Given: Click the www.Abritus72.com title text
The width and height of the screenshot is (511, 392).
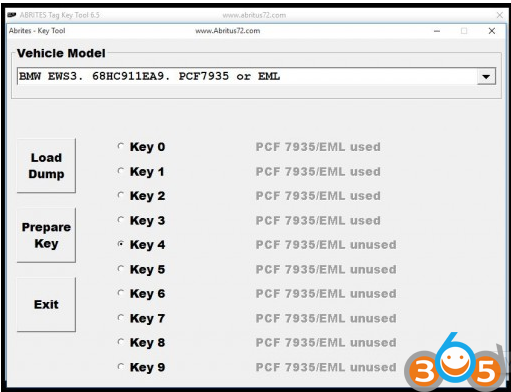Looking at the screenshot, I should point(228,31).
